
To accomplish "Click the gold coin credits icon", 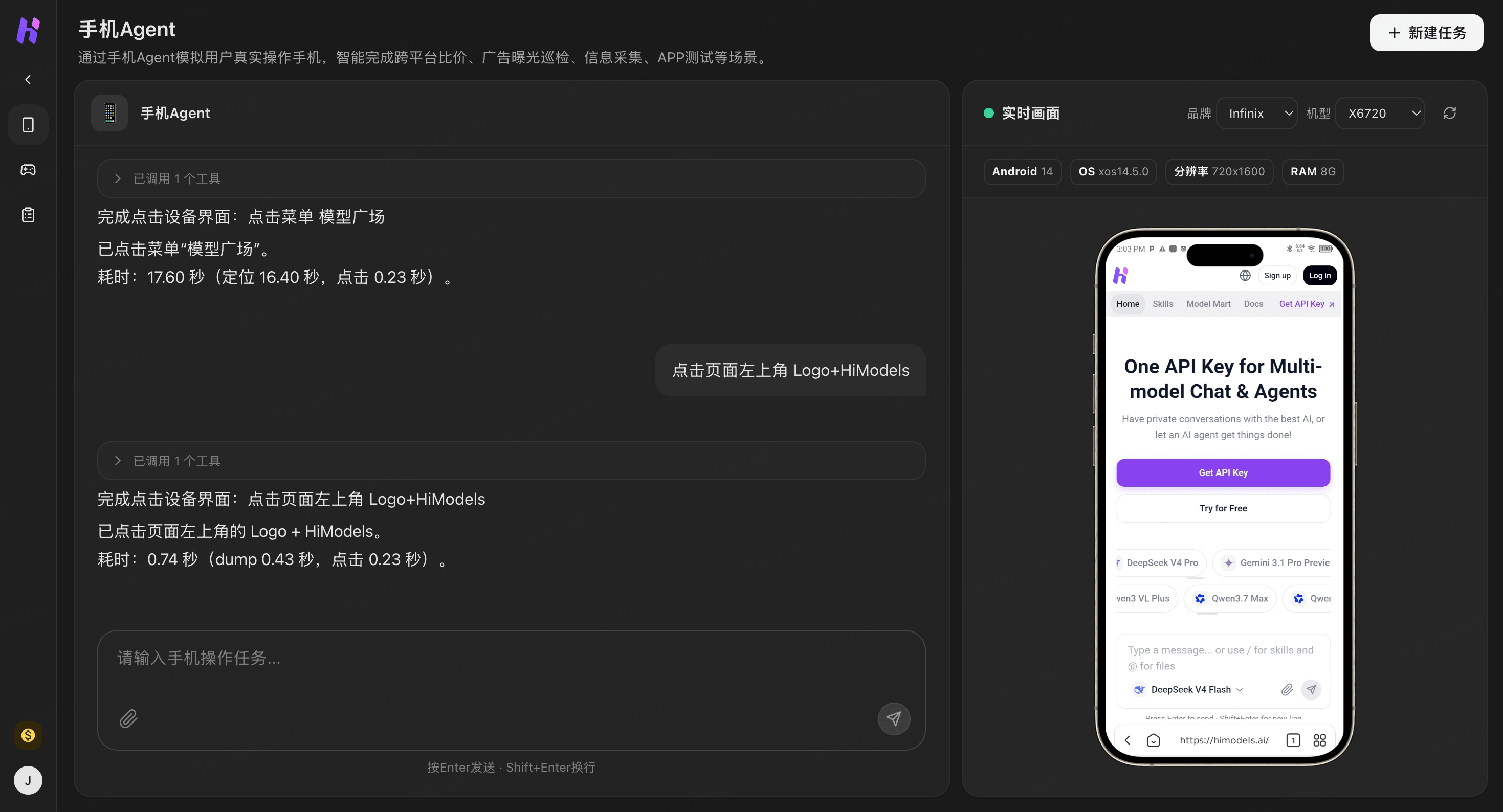I will [28, 735].
